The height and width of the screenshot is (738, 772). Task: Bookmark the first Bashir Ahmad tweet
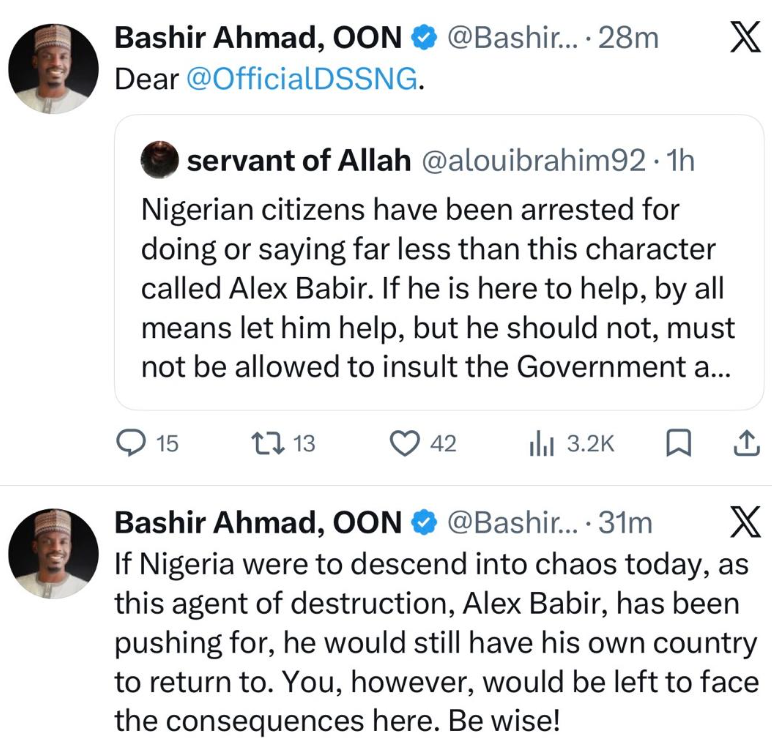679,443
